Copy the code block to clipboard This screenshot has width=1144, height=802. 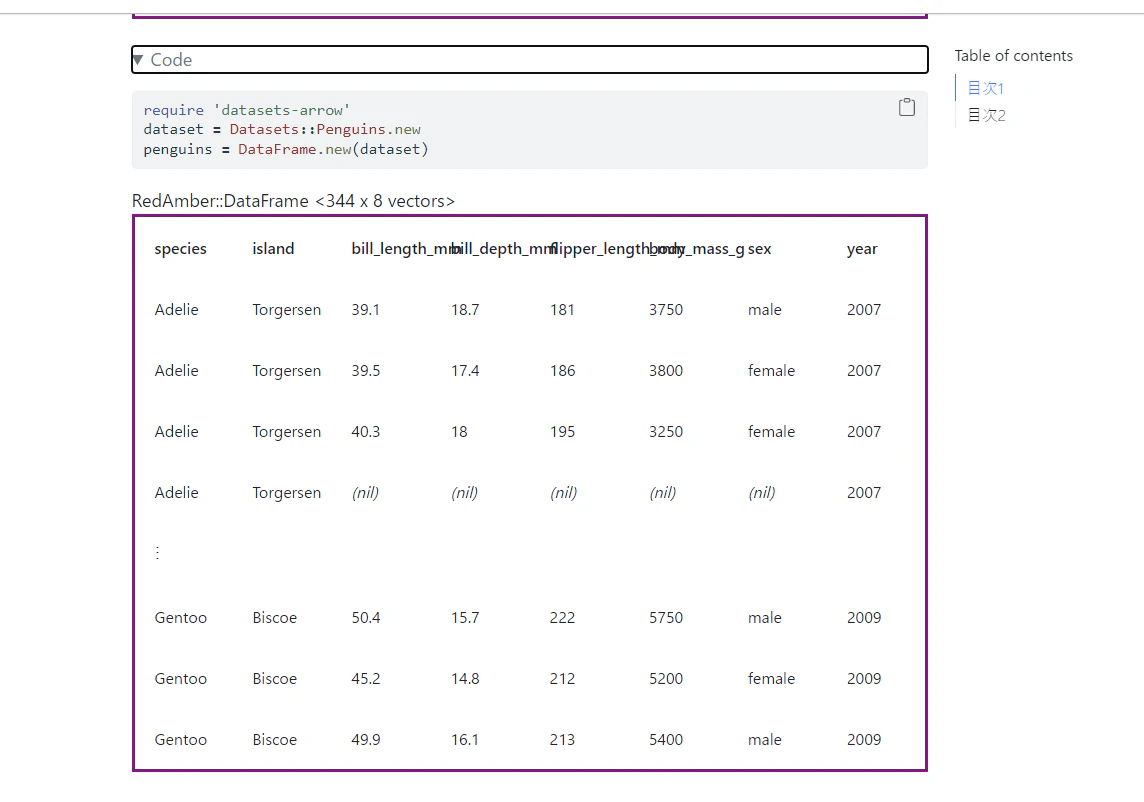(x=906, y=107)
